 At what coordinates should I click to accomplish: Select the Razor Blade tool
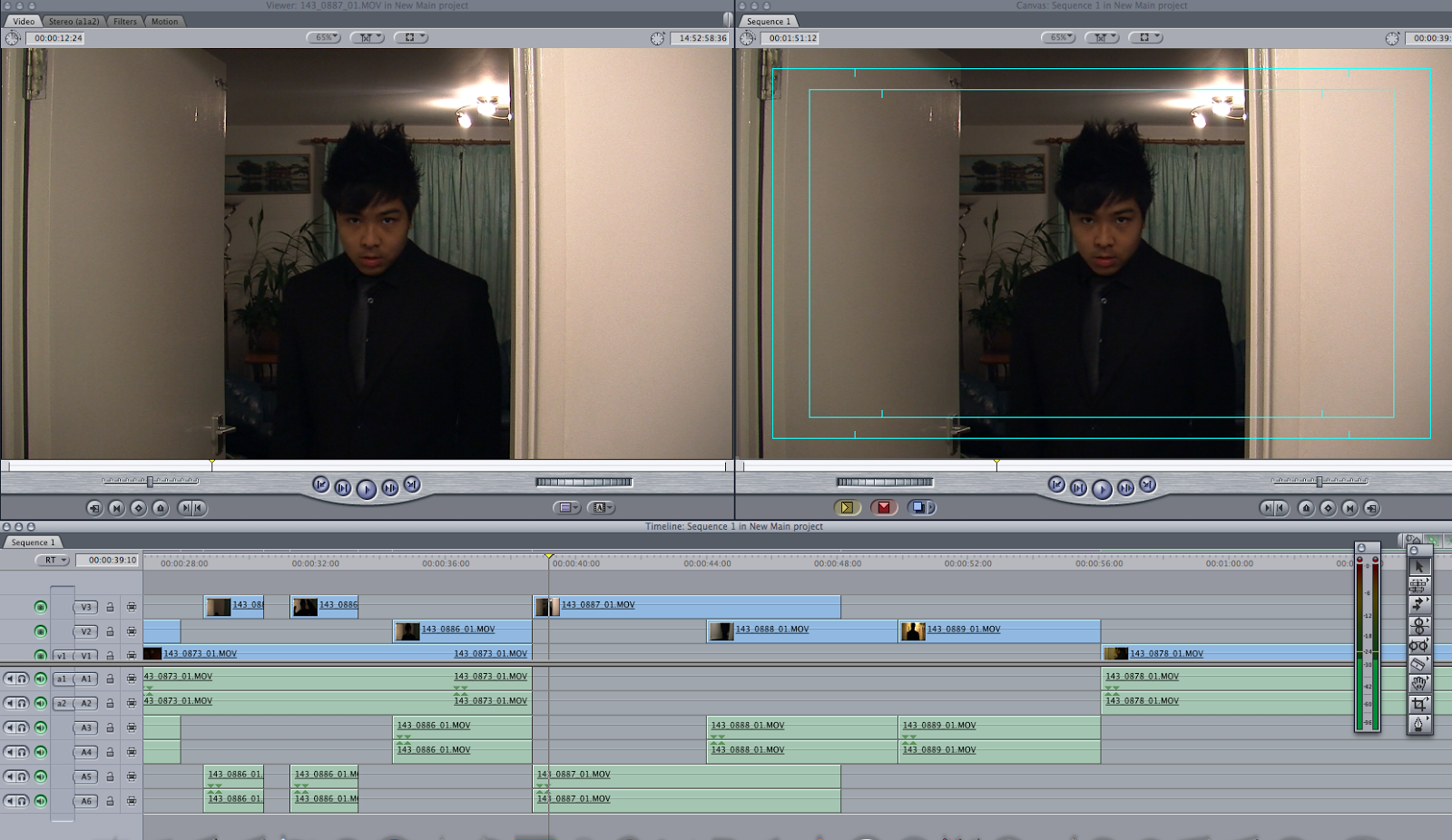[x=1420, y=664]
